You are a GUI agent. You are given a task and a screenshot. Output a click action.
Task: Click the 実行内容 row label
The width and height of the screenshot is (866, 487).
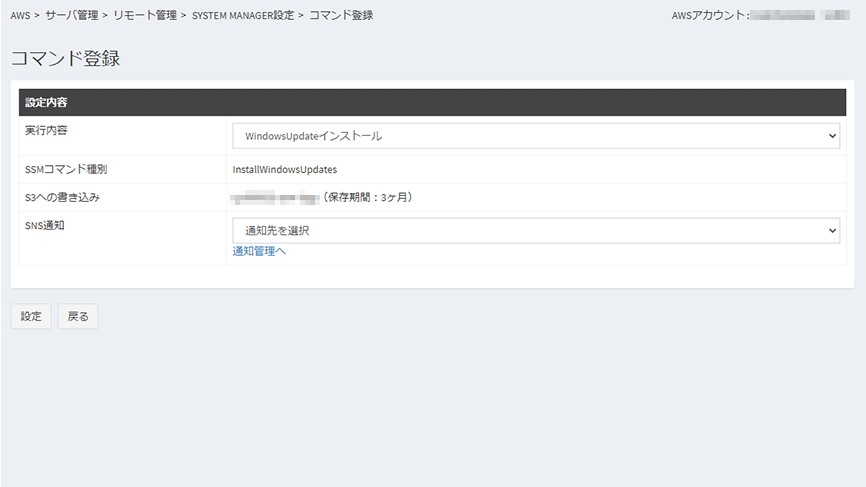tap(46, 131)
